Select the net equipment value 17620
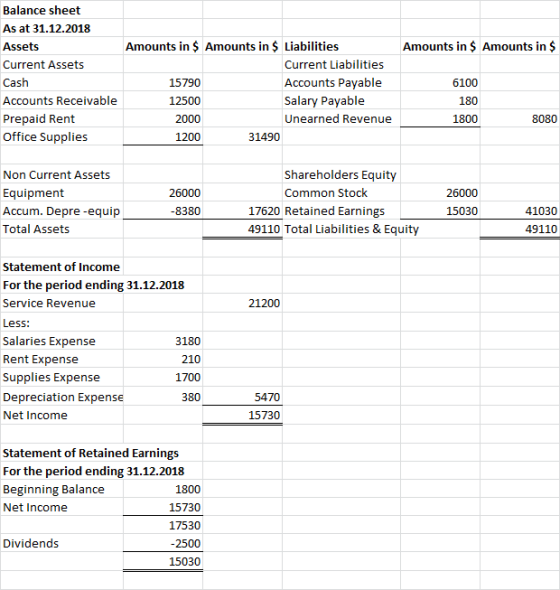Screen dimensions: 560x590 coord(264,211)
